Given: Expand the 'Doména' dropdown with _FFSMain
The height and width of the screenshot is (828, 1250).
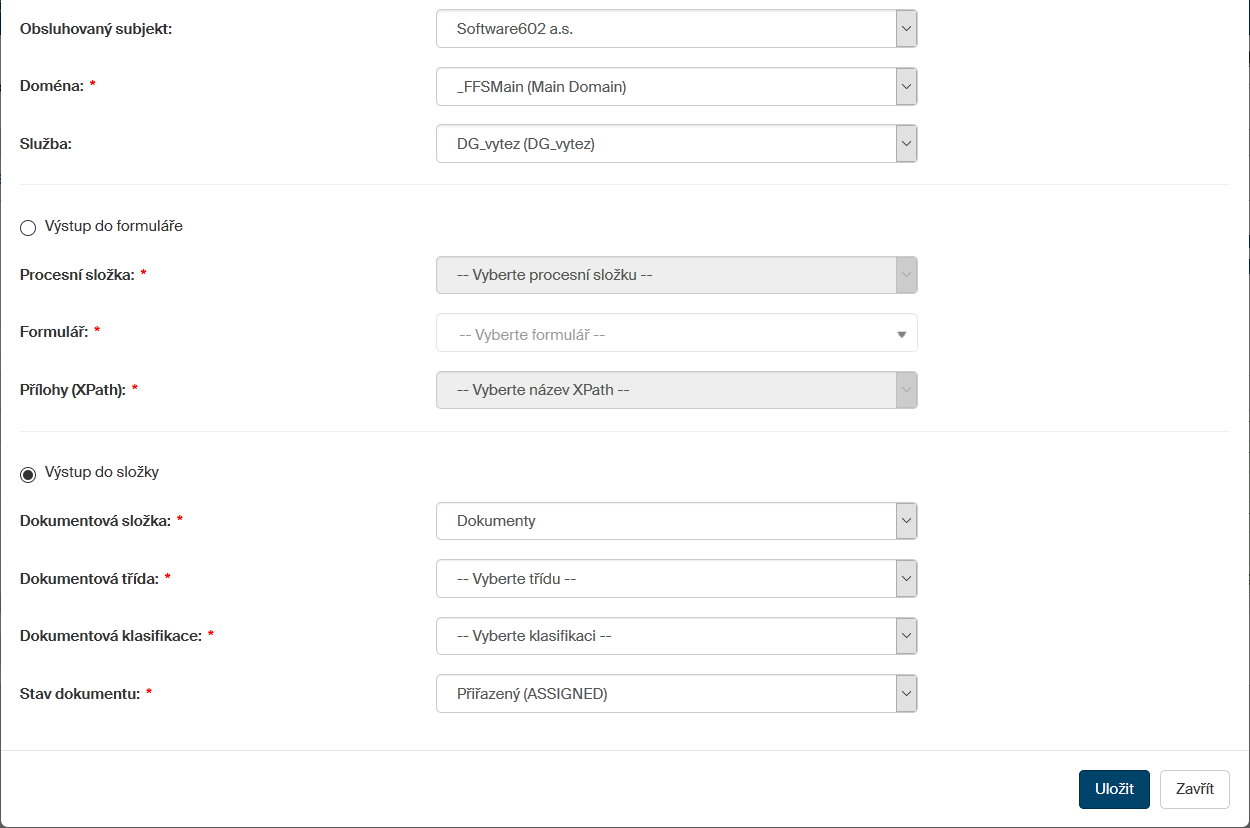Looking at the screenshot, I should click(666, 87).
